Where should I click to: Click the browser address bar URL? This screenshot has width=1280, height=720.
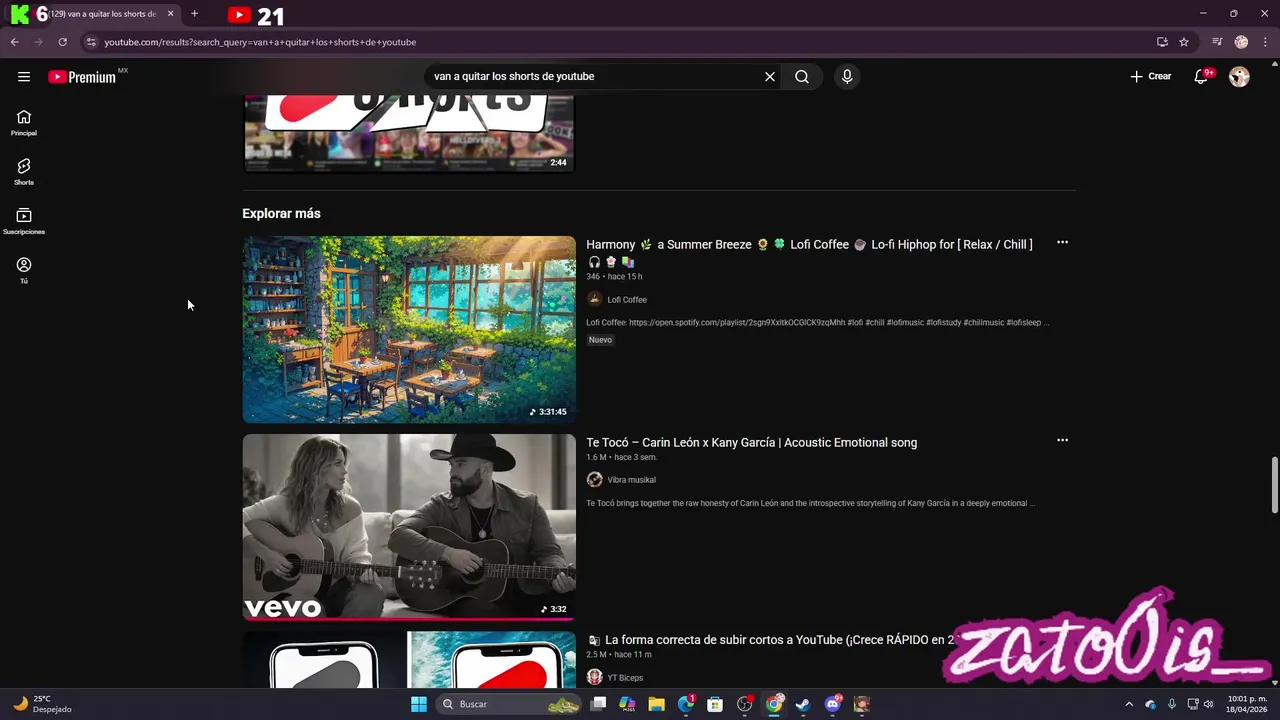(260, 42)
